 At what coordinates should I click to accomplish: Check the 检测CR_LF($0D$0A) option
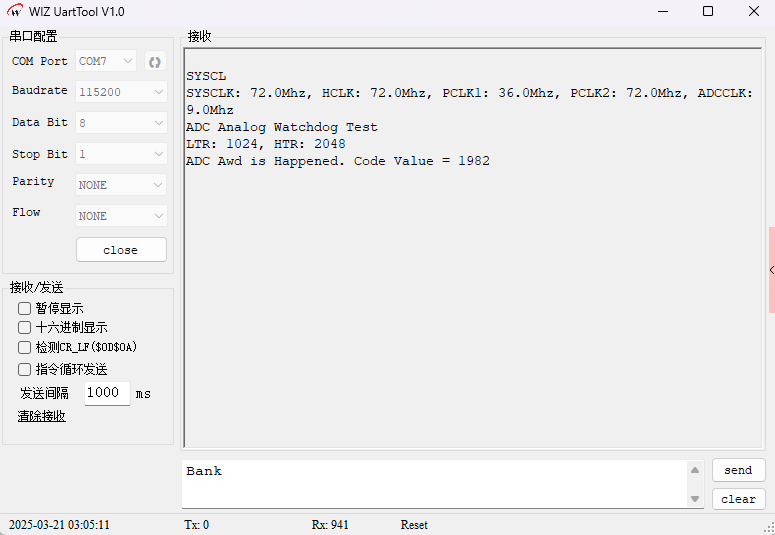point(25,347)
